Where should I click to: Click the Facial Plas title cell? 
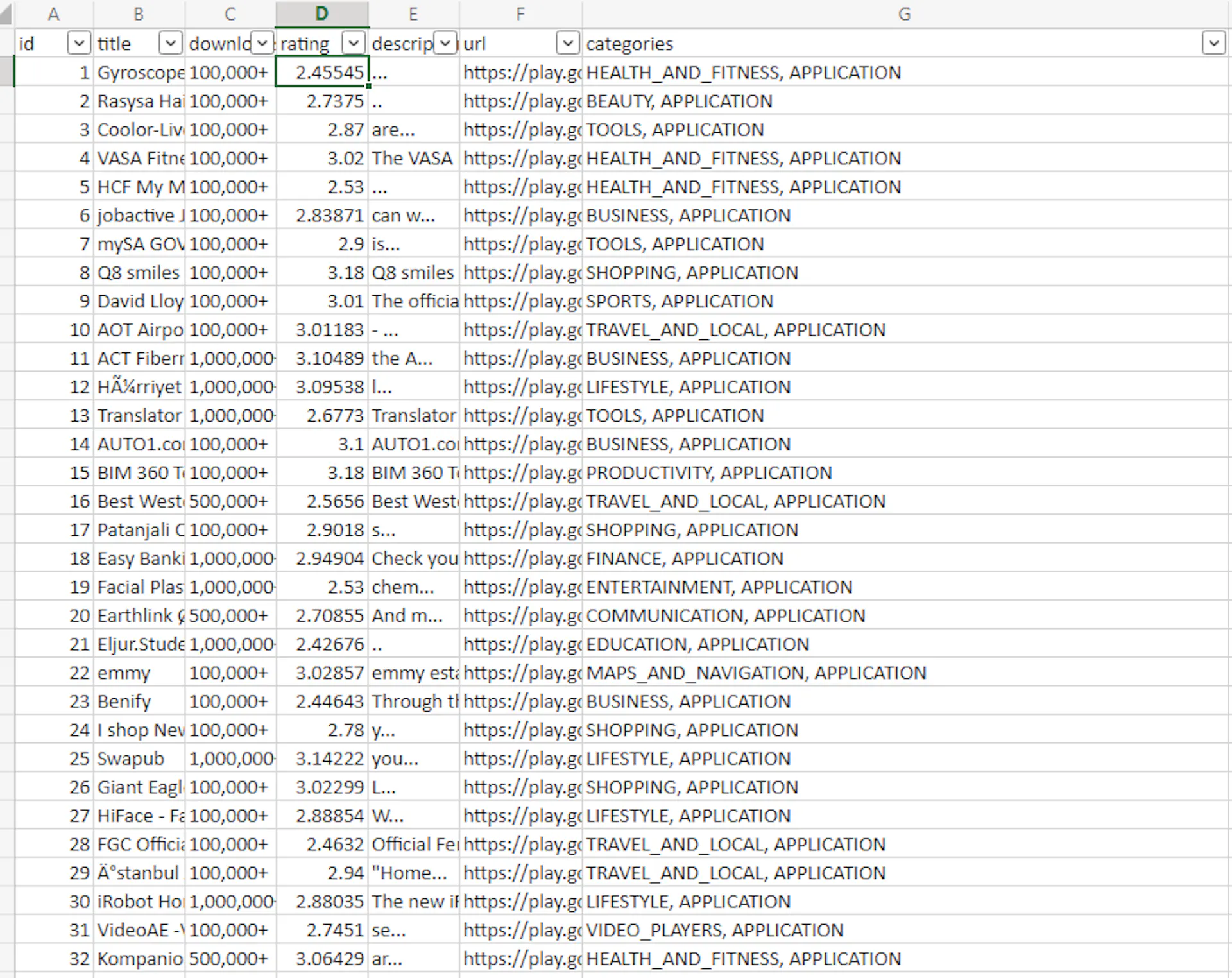[139, 587]
